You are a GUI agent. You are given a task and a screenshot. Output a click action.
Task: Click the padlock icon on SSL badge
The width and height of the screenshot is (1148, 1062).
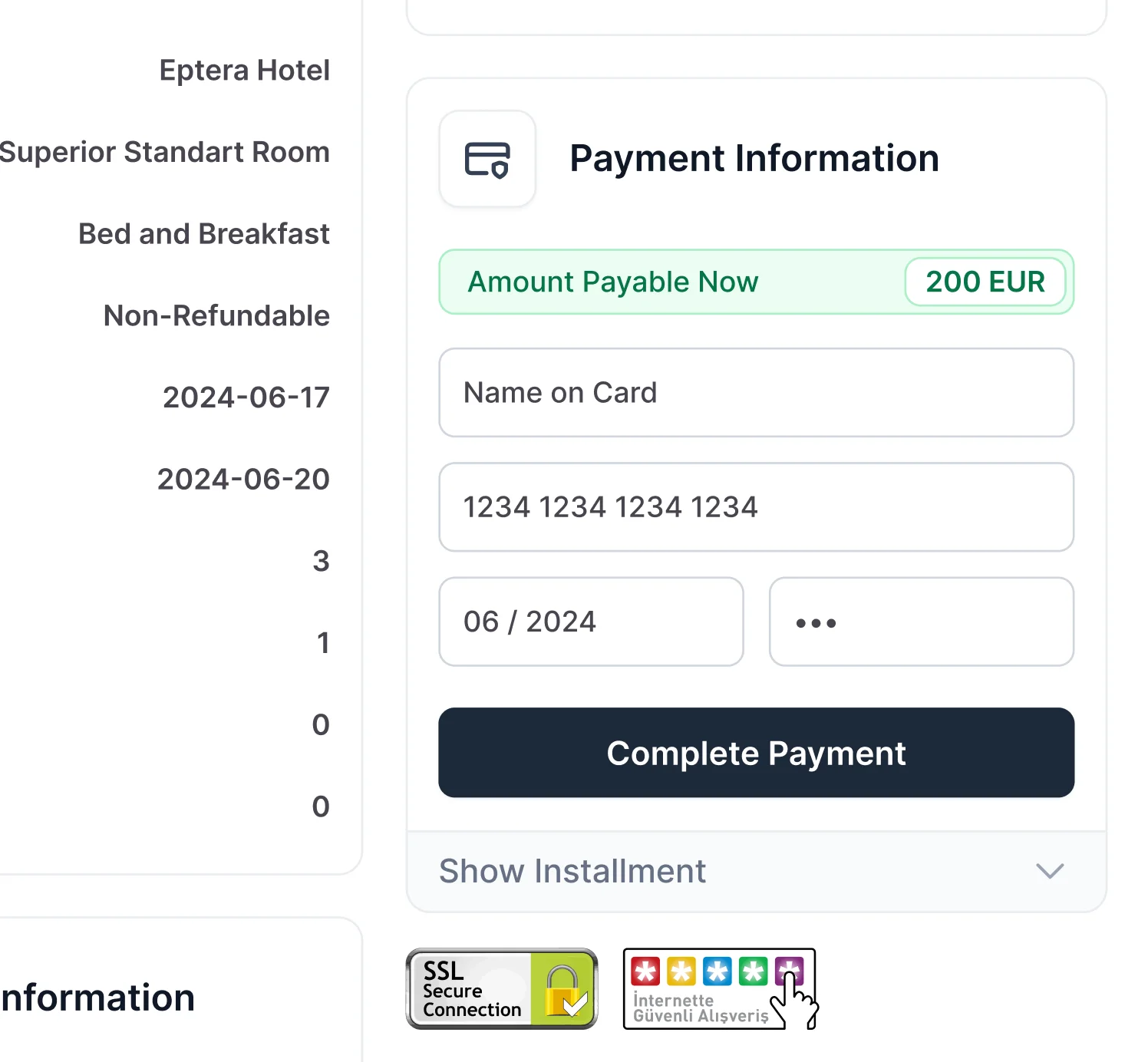pos(565,991)
